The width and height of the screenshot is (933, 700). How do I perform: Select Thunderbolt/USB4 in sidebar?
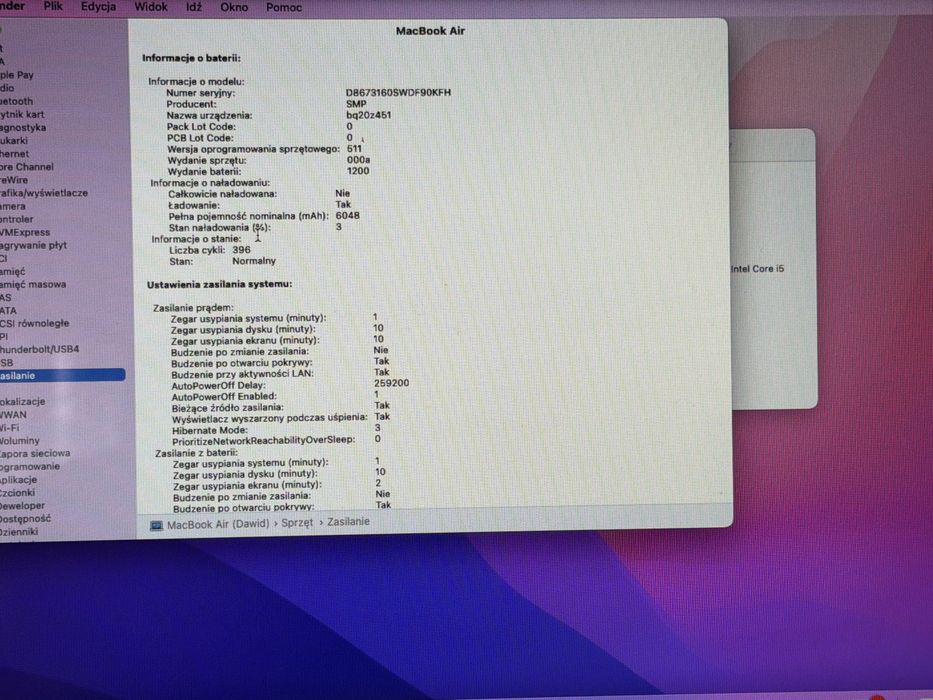click(39, 349)
